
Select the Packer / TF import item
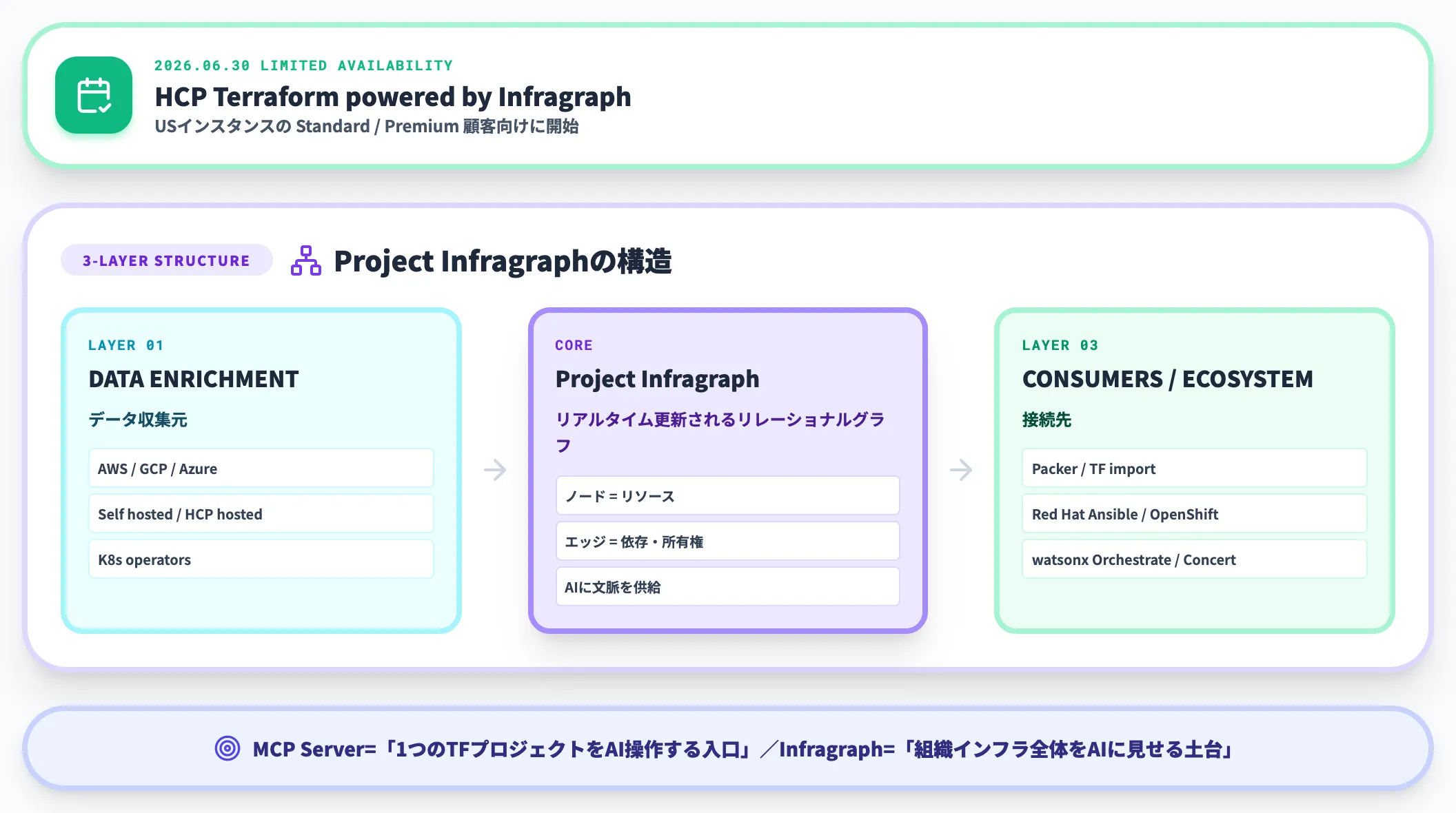[1195, 469]
